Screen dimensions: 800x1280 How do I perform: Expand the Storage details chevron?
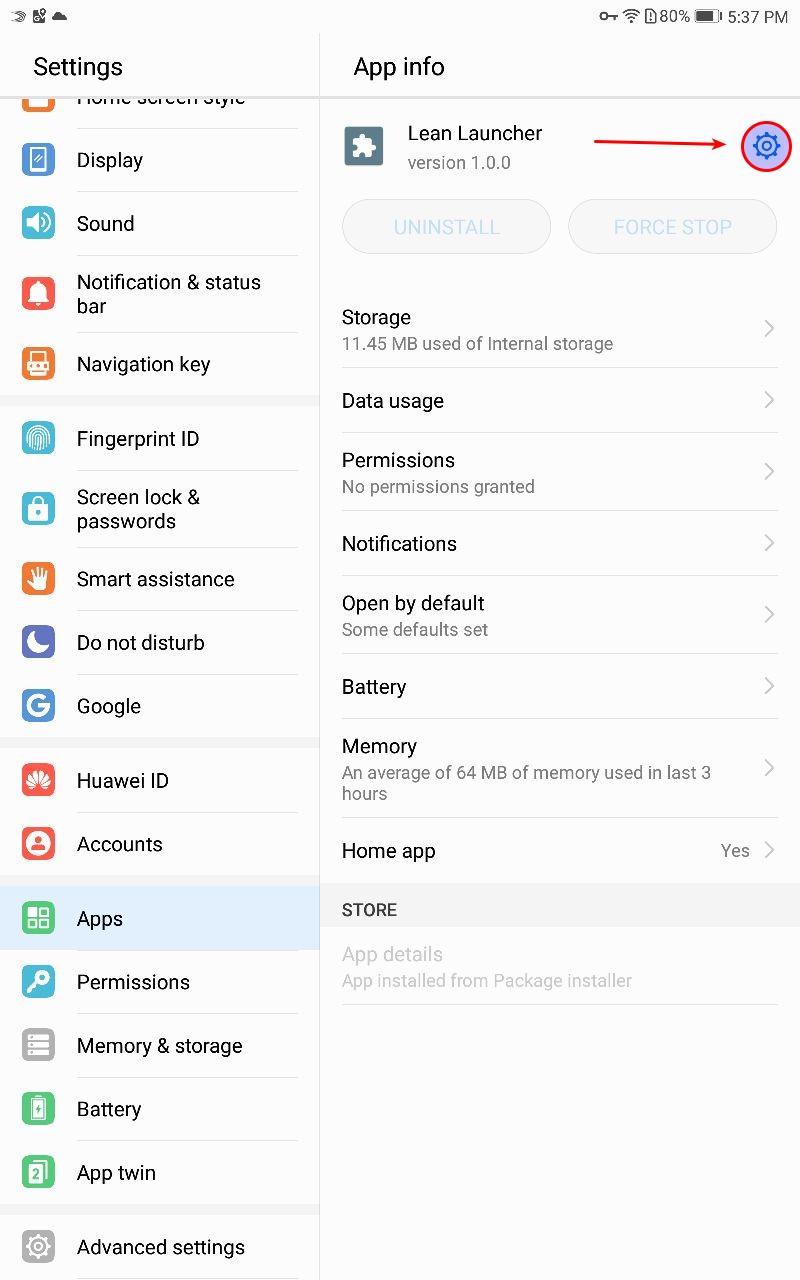tap(768, 328)
